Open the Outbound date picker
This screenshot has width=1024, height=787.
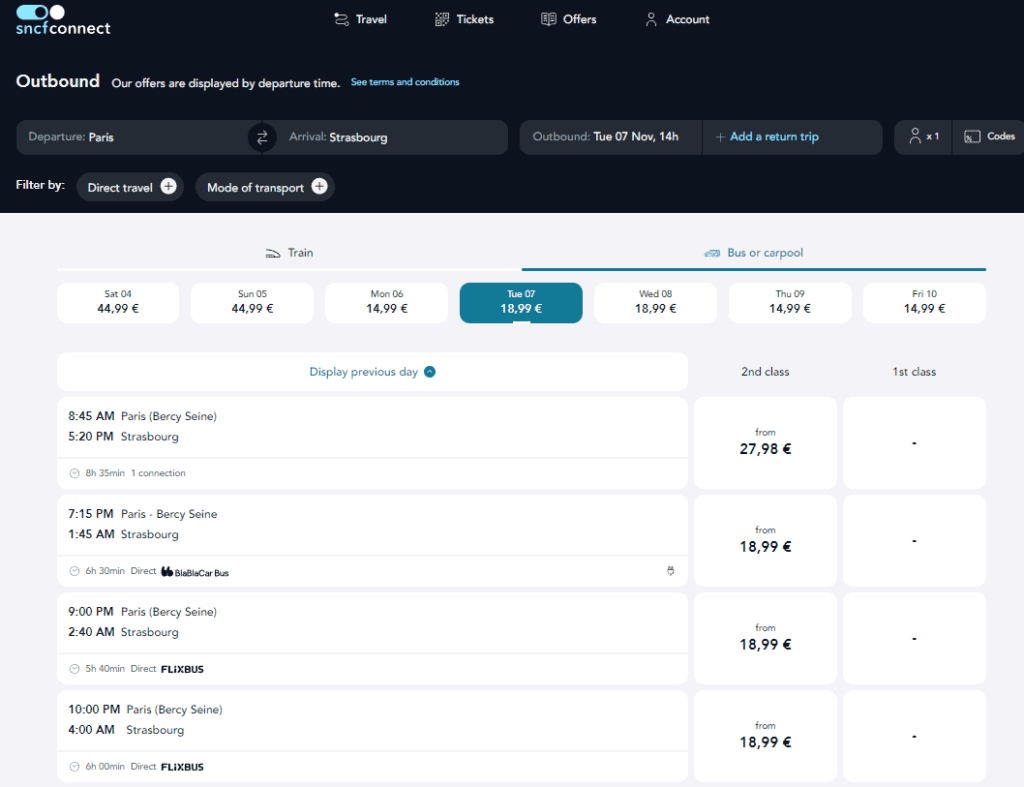606,137
